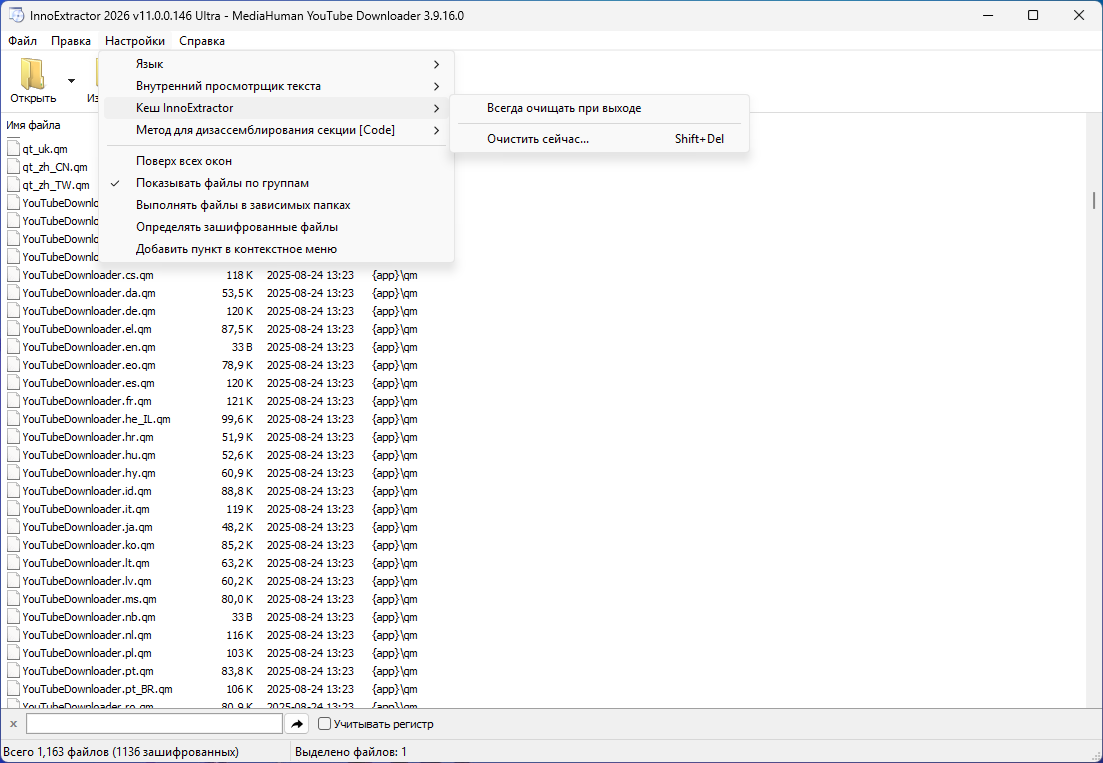Open the dropdown arrow beside Открыть
The height and width of the screenshot is (763, 1103).
pyautogui.click(x=71, y=81)
